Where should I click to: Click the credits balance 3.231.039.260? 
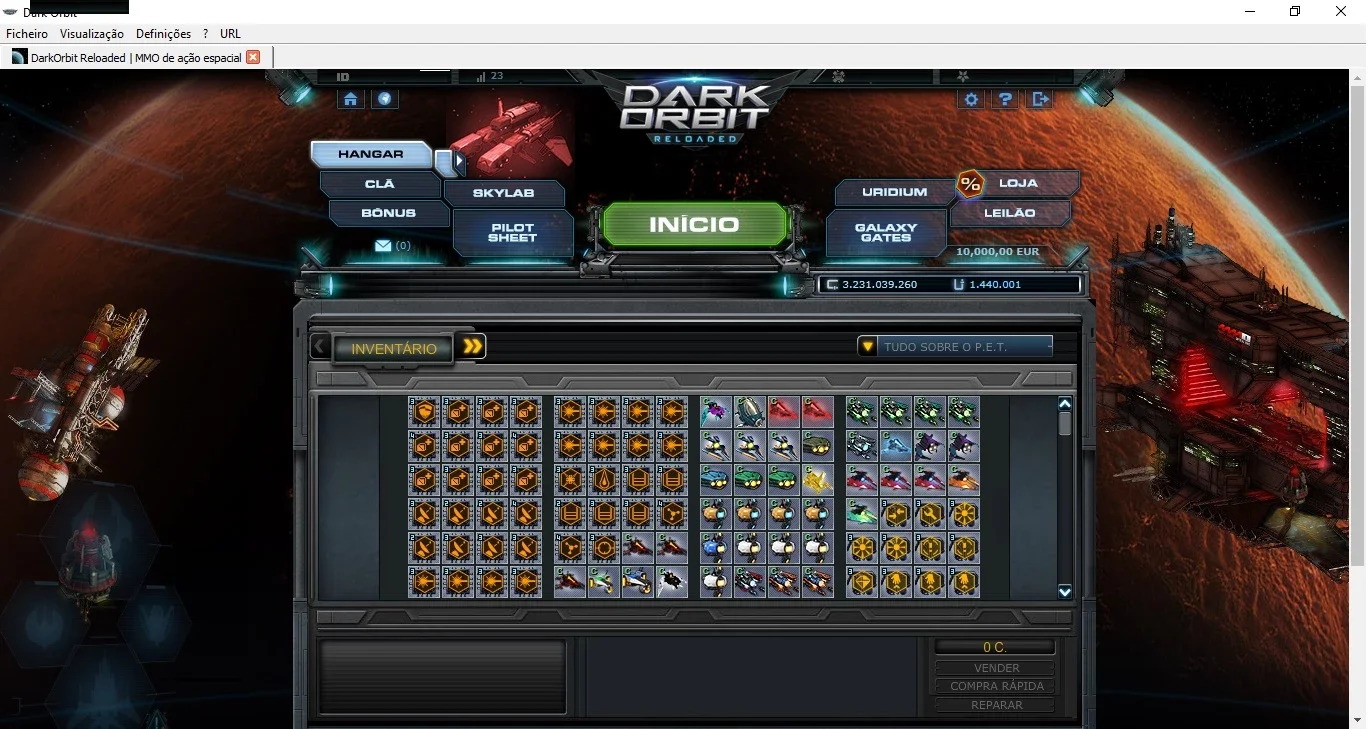(880, 285)
